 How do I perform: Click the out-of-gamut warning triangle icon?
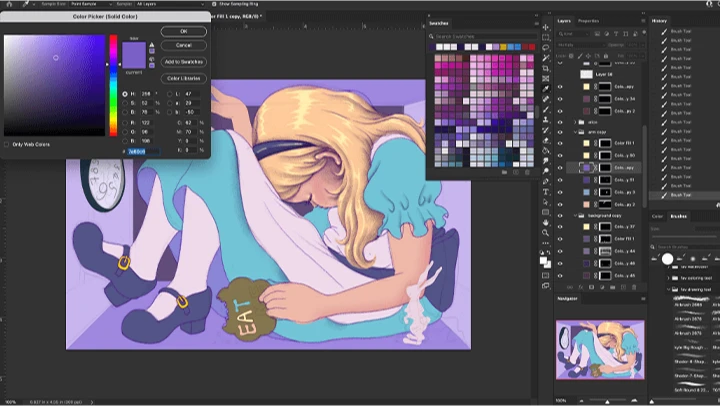click(152, 45)
